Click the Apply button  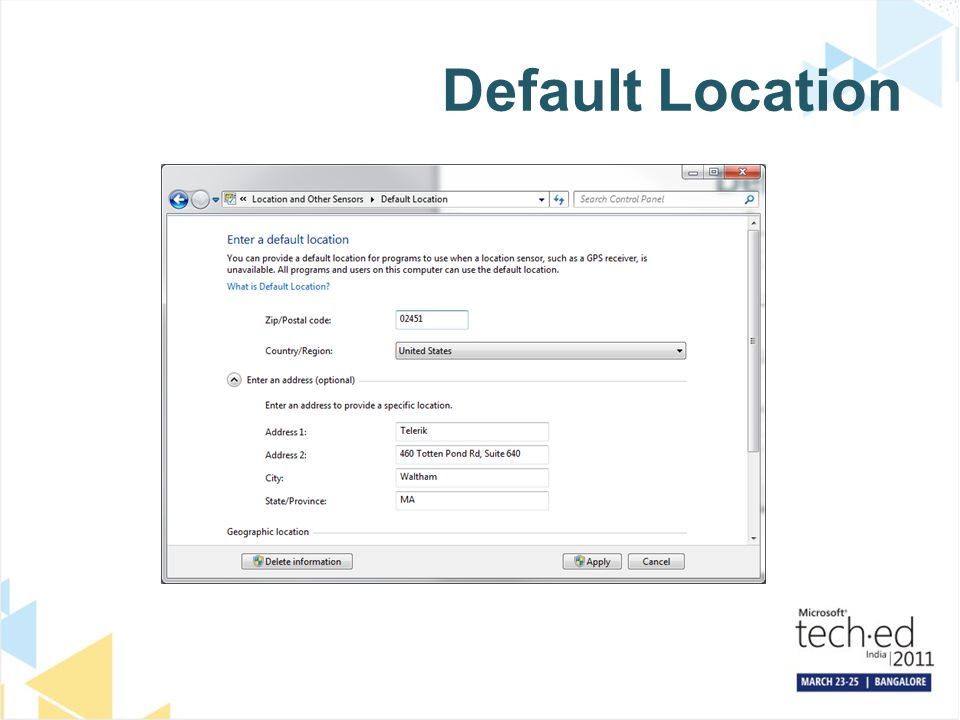pyautogui.click(x=592, y=561)
